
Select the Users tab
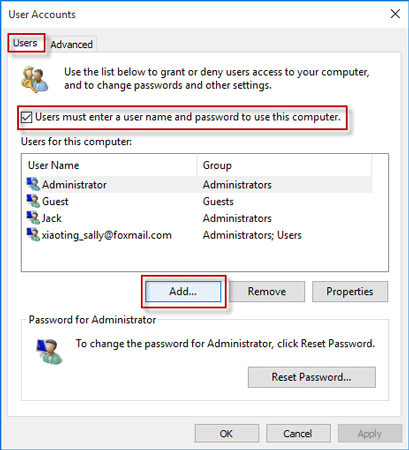(25, 43)
